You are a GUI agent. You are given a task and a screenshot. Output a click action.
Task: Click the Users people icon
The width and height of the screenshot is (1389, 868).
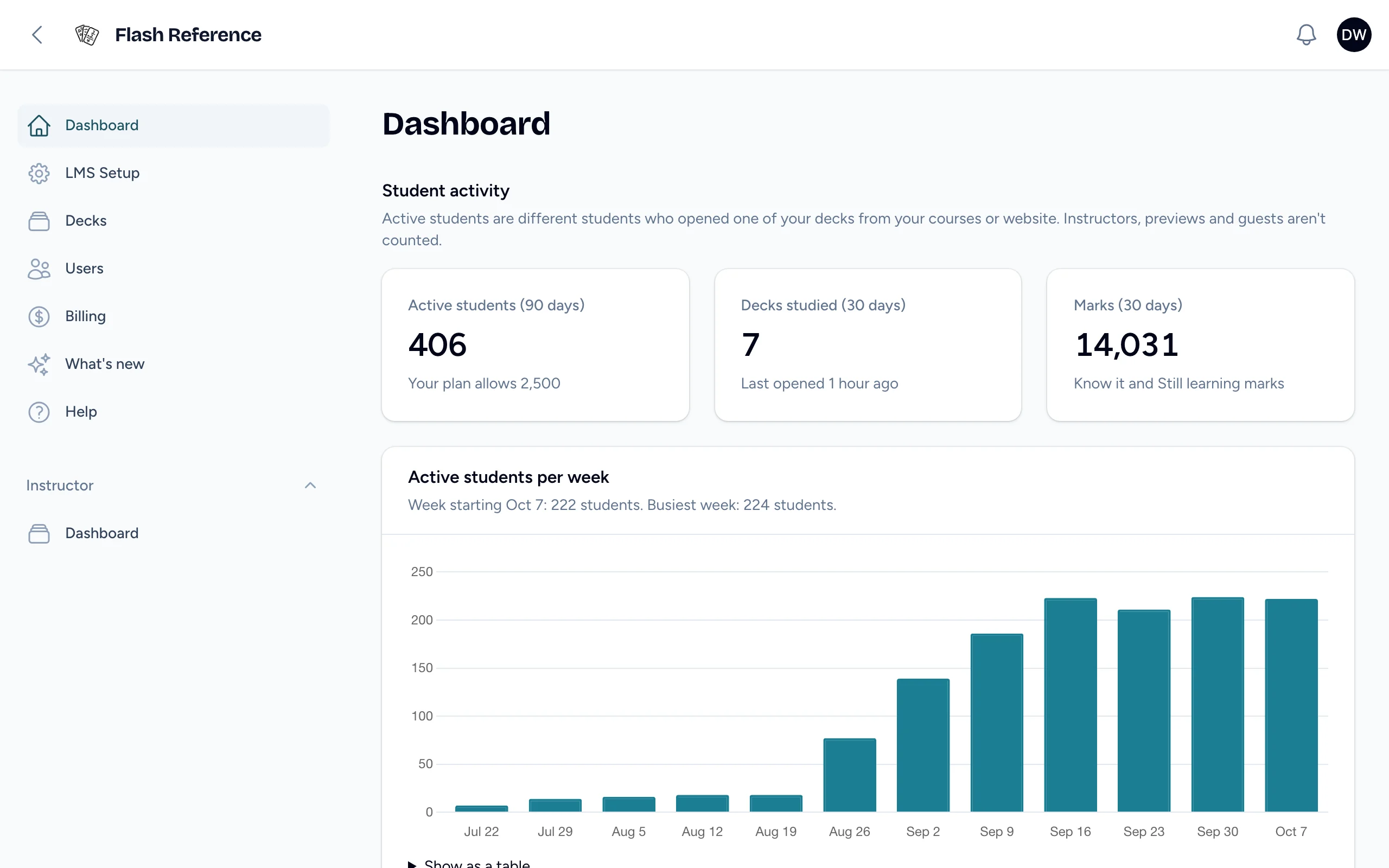(x=39, y=269)
